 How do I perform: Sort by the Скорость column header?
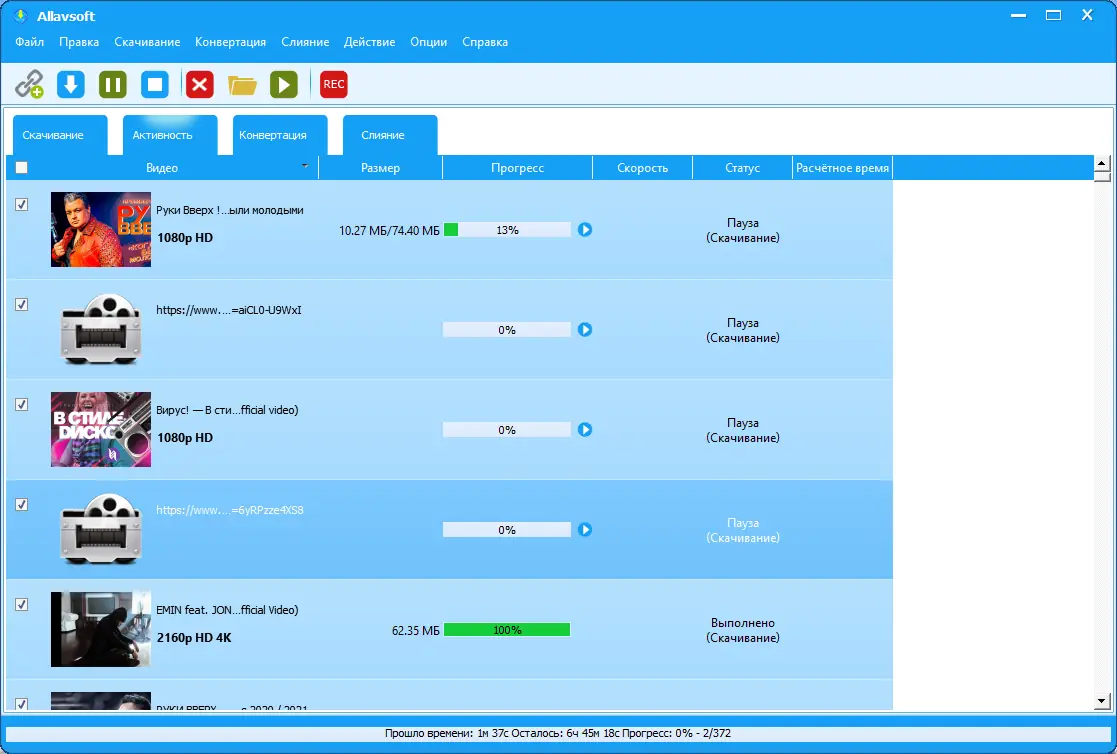point(643,167)
